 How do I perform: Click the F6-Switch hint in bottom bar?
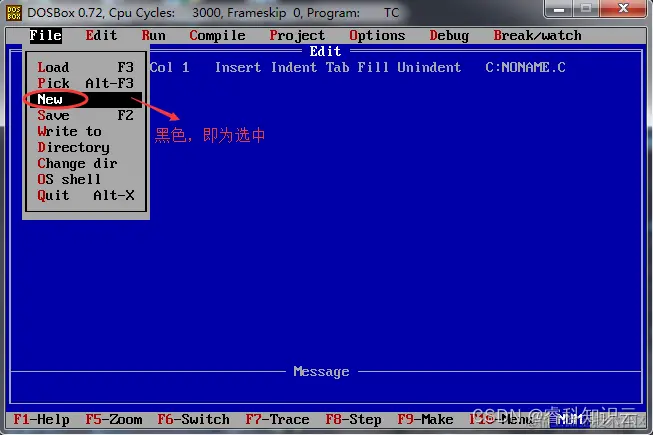pyautogui.click(x=193, y=419)
